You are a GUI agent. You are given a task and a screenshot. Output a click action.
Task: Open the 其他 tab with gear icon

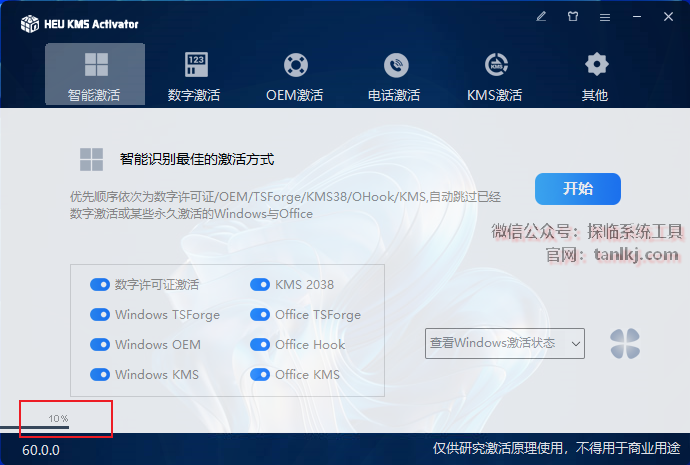point(595,77)
